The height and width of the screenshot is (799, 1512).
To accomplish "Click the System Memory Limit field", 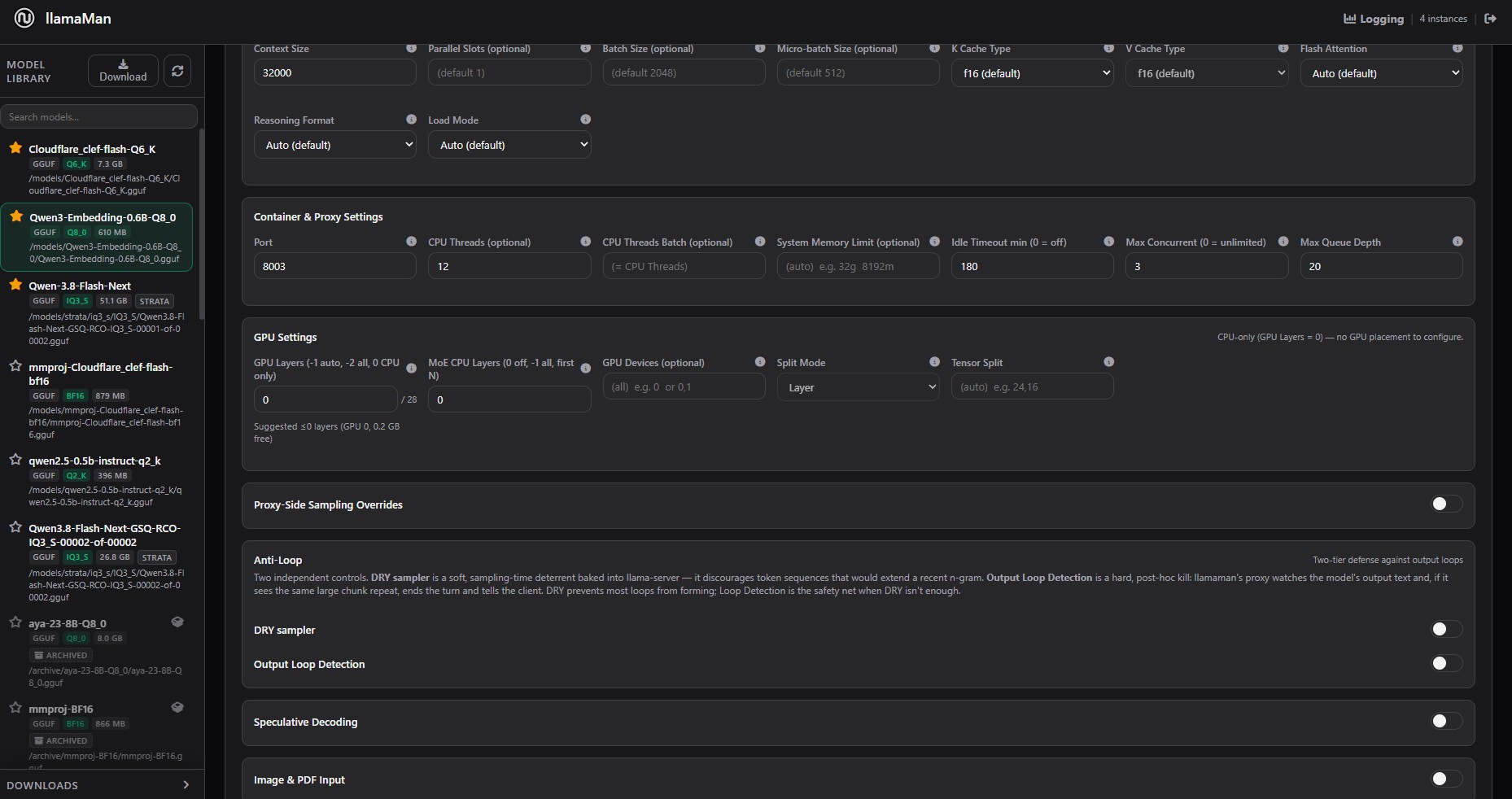I will click(x=858, y=266).
